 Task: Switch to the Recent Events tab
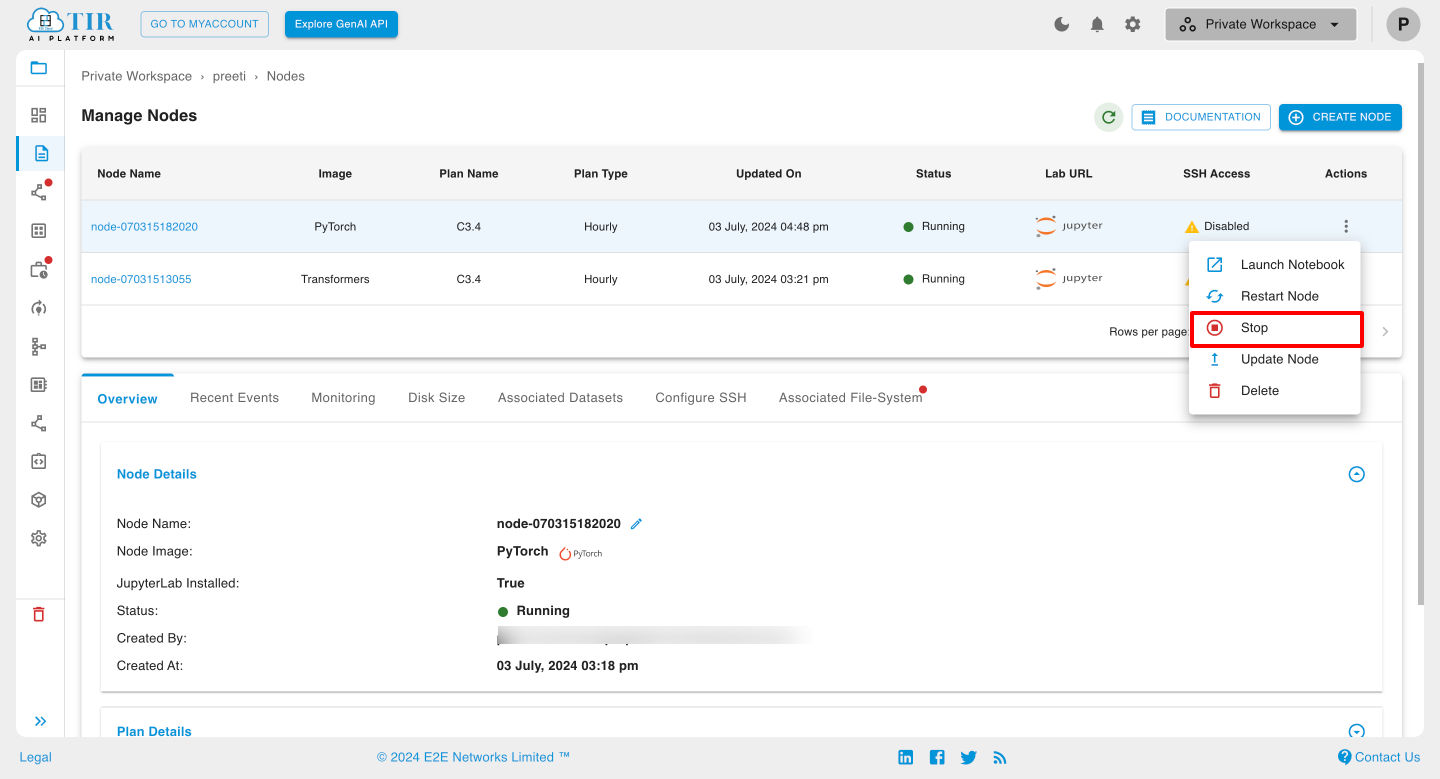(234, 398)
